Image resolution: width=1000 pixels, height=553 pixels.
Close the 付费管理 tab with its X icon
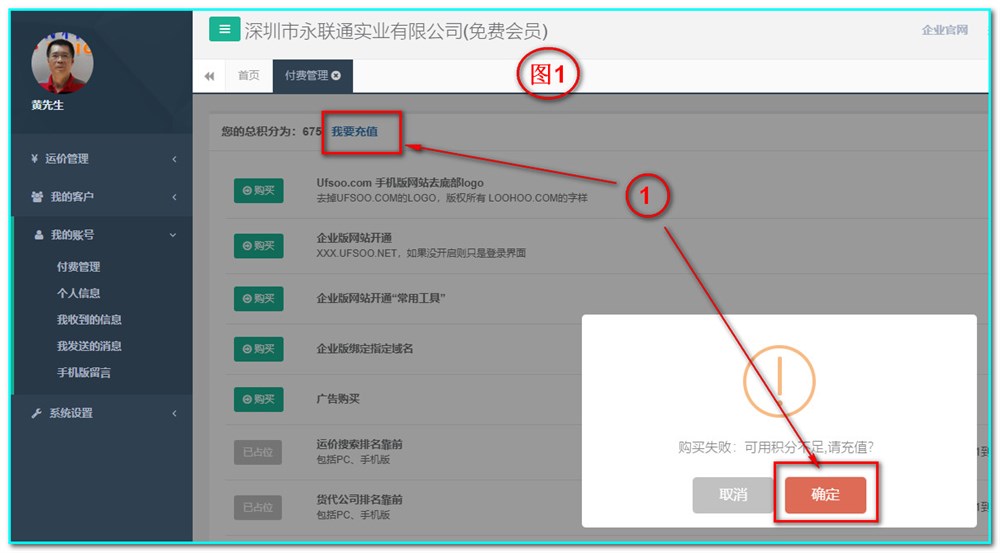click(336, 76)
